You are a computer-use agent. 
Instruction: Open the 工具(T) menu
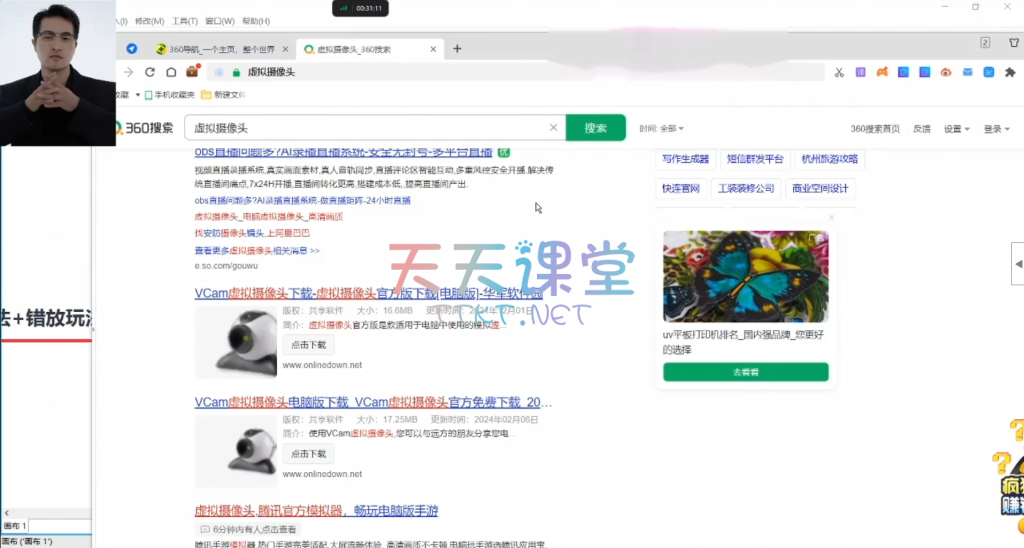pos(184,20)
